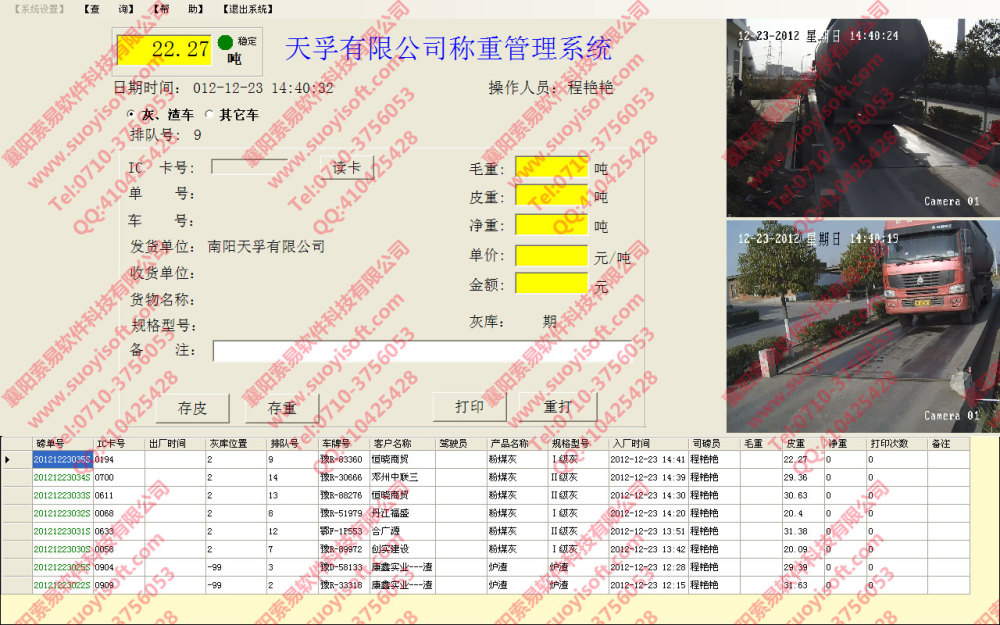Click the 驾驶员 column header
Image resolution: width=1000 pixels, height=625 pixels.
460,443
